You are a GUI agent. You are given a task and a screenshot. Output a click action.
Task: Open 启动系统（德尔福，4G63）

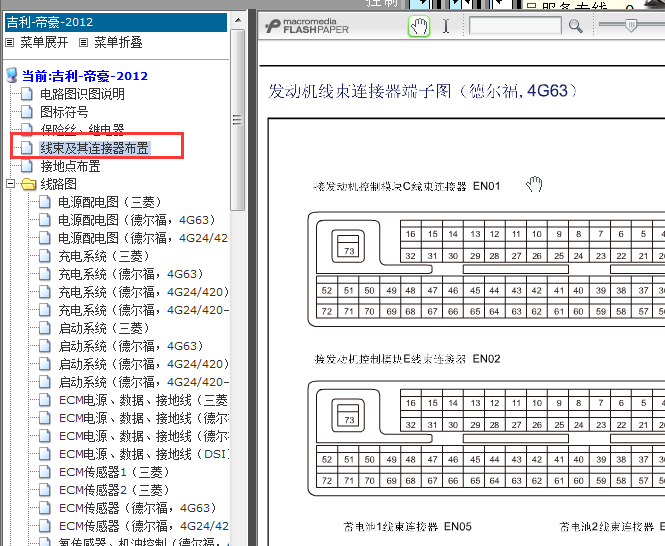pos(131,346)
